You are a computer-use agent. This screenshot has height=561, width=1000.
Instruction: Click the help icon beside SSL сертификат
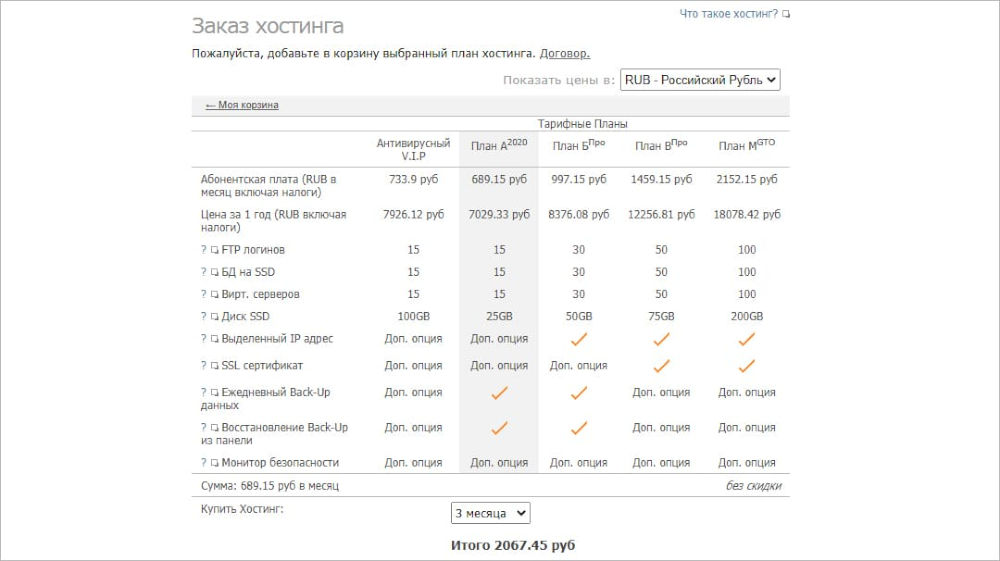pyautogui.click(x=204, y=366)
